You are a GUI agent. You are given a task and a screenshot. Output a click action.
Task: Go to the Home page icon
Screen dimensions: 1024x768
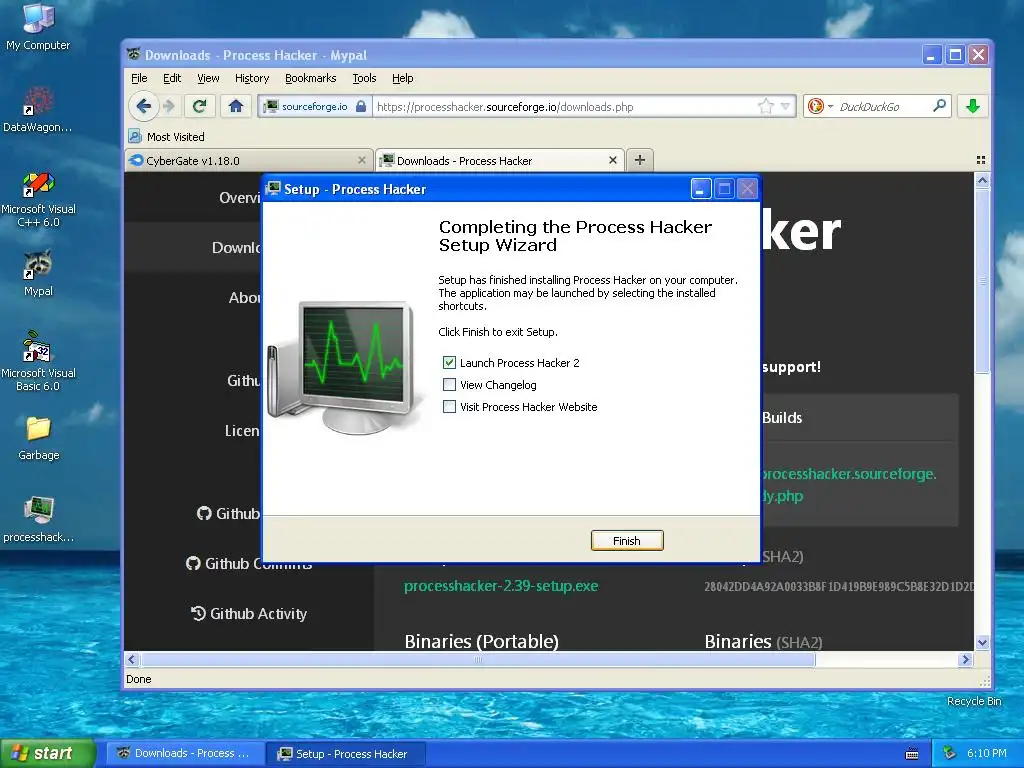click(236, 106)
